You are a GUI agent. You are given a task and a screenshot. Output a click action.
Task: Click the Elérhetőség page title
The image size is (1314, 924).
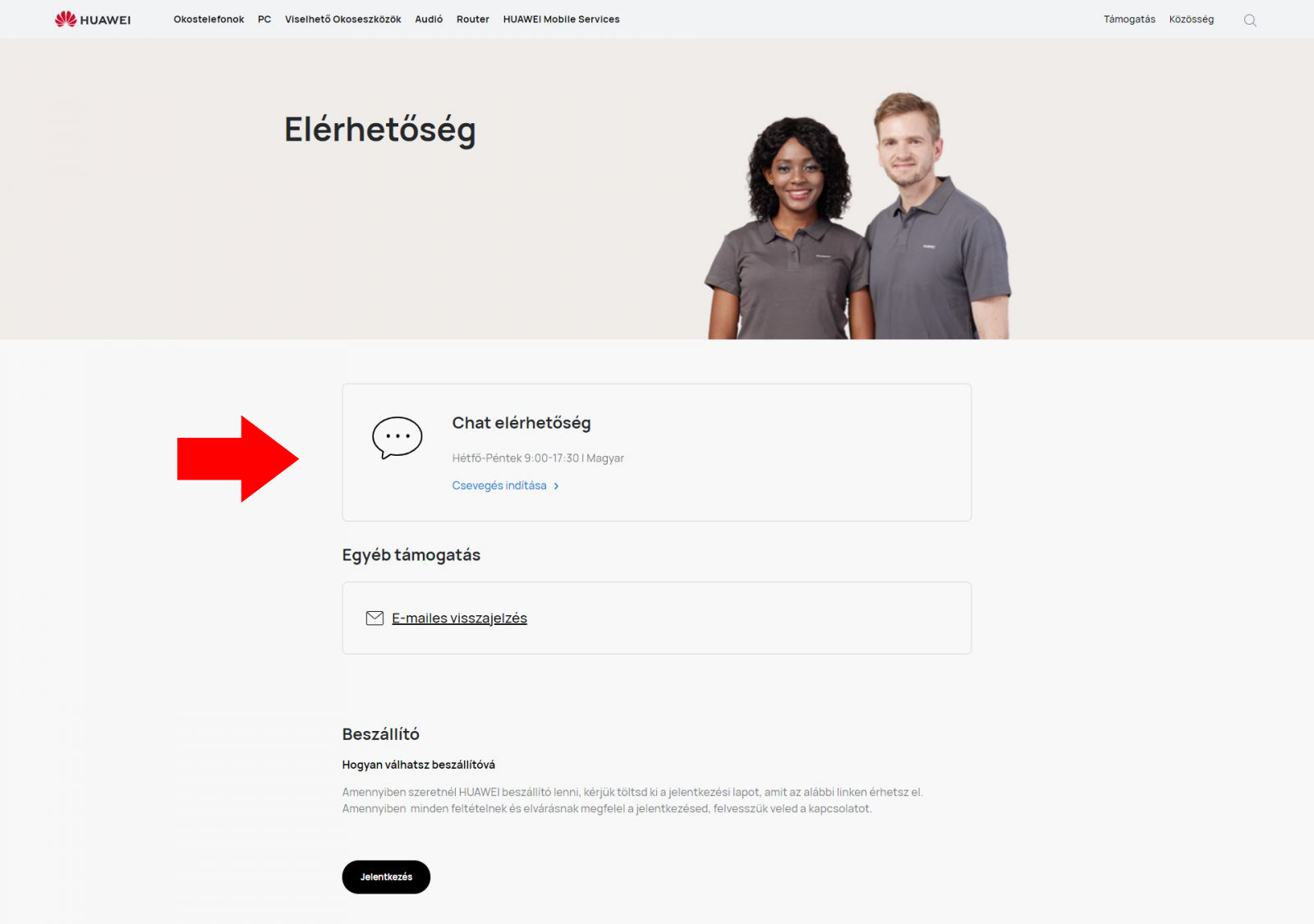point(380,130)
